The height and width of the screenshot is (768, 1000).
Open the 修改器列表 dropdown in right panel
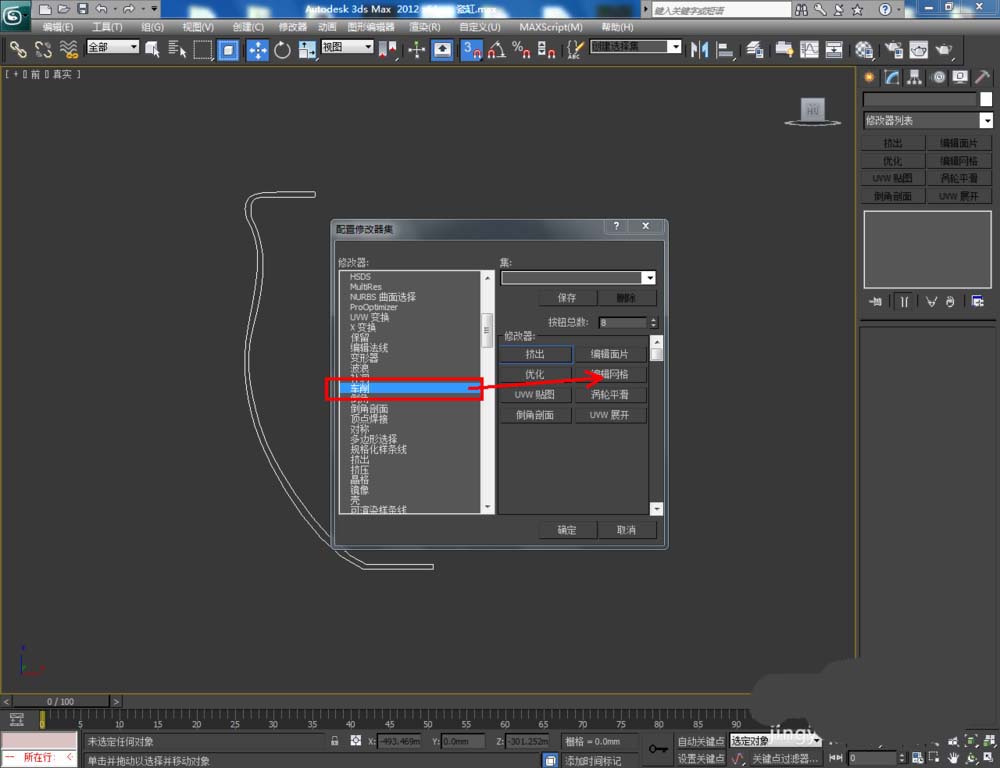coord(928,120)
